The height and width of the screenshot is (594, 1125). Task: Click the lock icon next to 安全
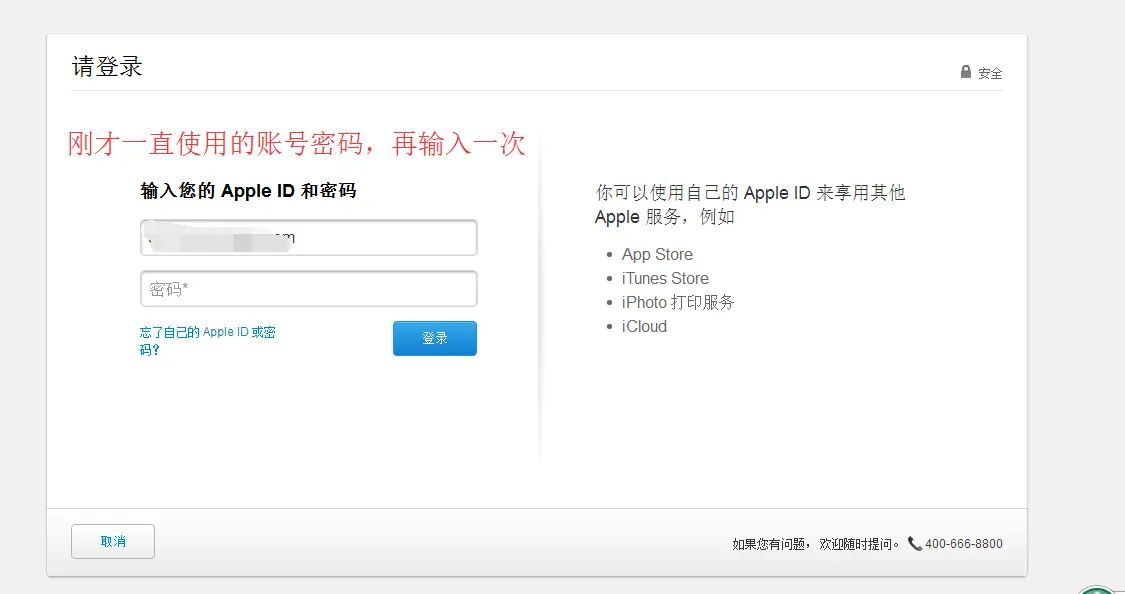click(x=966, y=72)
